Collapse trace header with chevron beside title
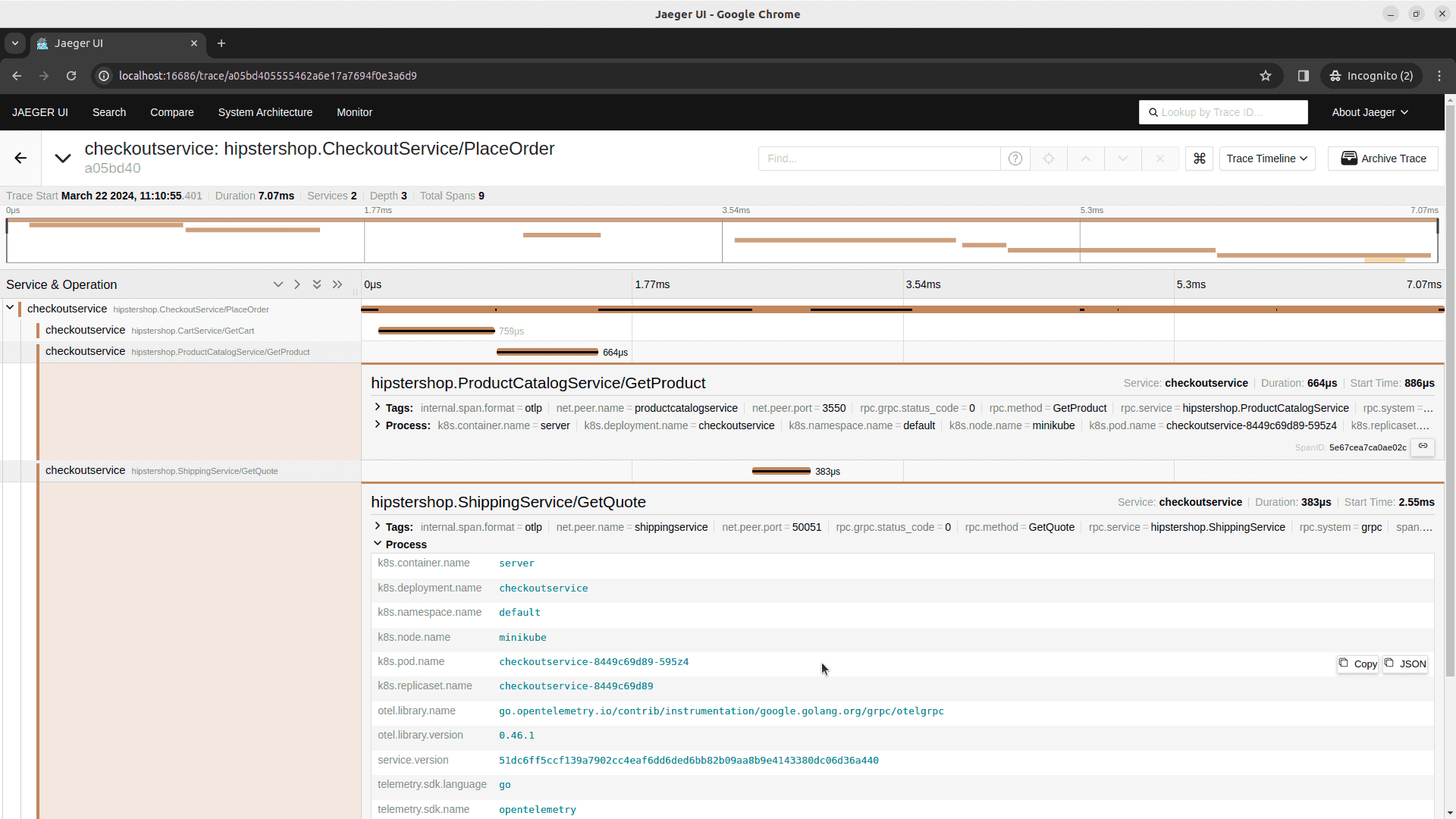This screenshot has height=819, width=1456. (63, 158)
